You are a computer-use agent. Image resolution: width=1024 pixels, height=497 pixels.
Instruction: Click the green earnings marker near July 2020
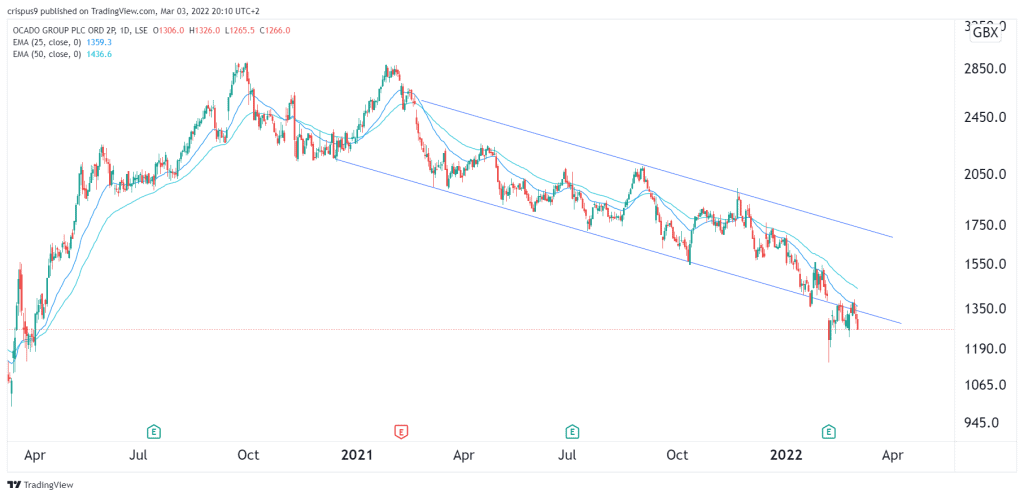click(x=154, y=432)
